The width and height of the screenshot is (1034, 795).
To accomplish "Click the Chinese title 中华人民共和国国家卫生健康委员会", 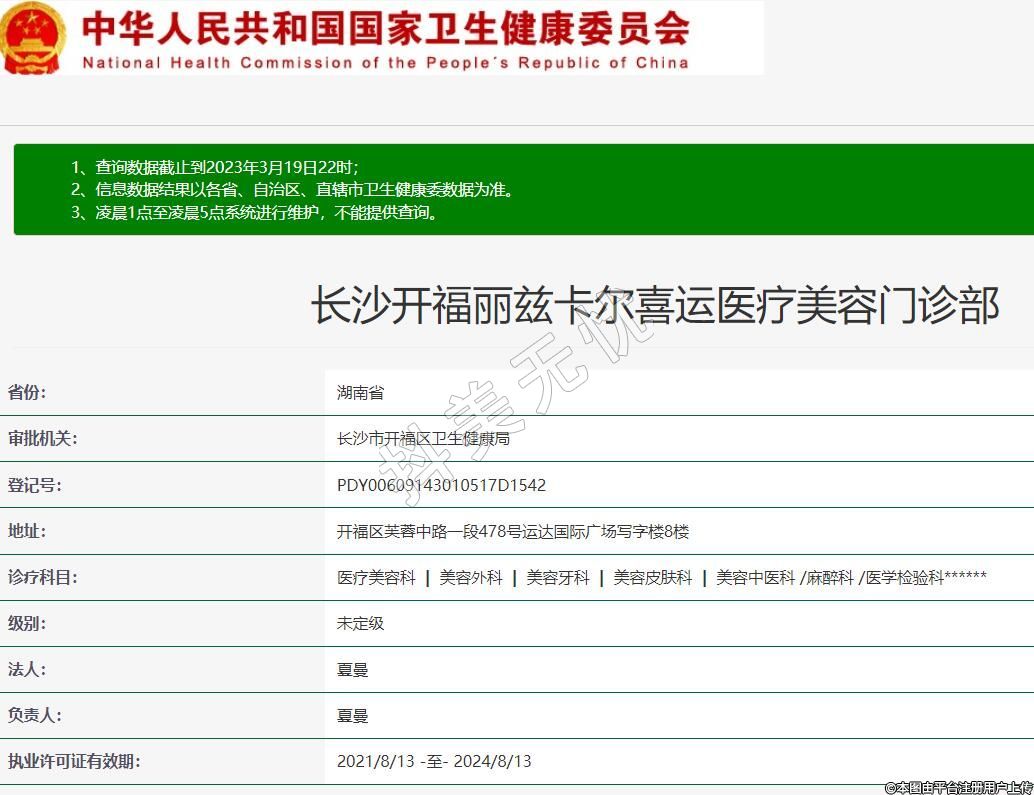I will pyautogui.click(x=385, y=28).
